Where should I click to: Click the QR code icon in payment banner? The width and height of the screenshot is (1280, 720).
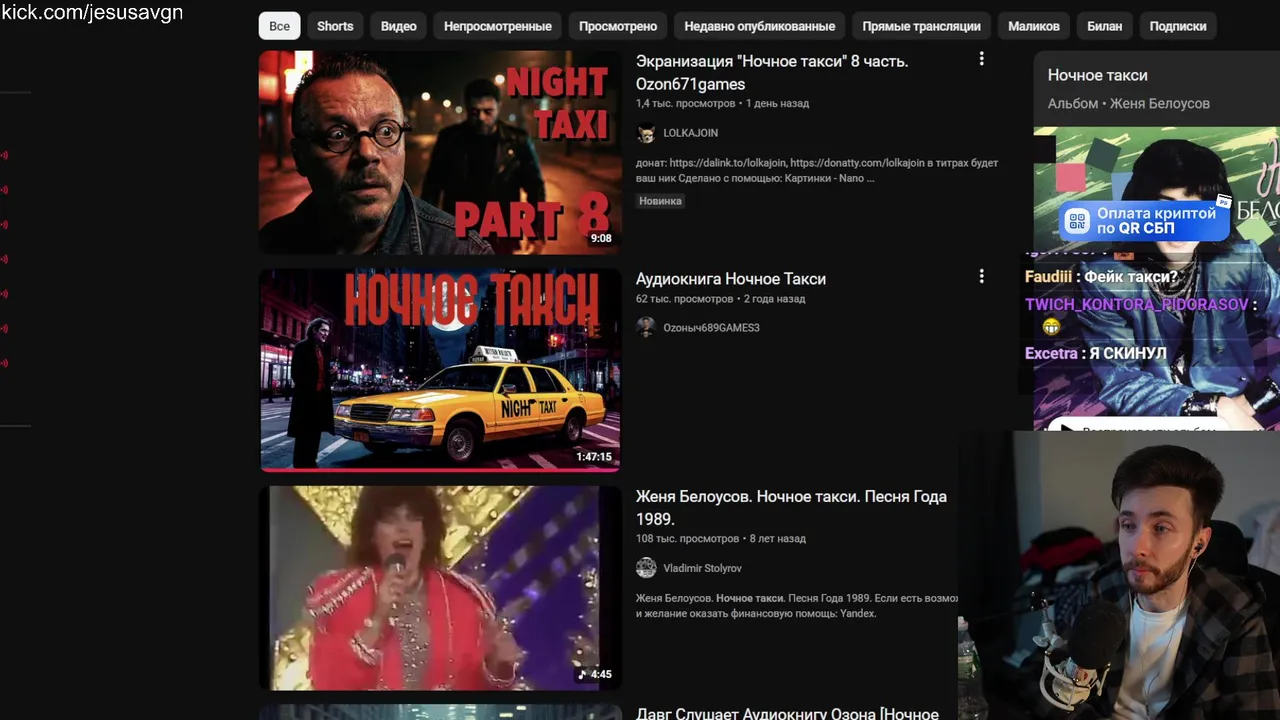tap(1077, 221)
